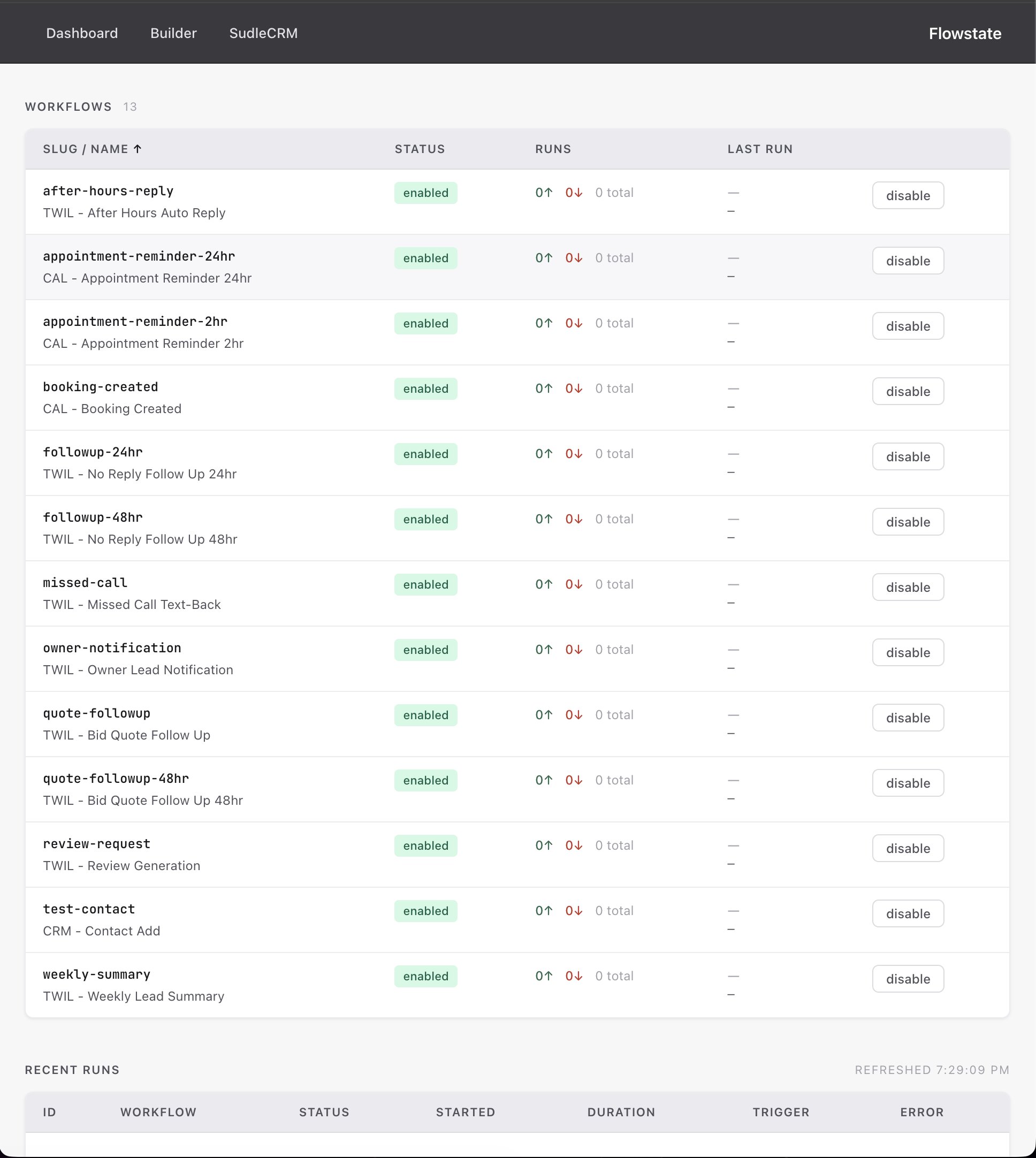Click the Recent Runs section heading

pos(72,1070)
